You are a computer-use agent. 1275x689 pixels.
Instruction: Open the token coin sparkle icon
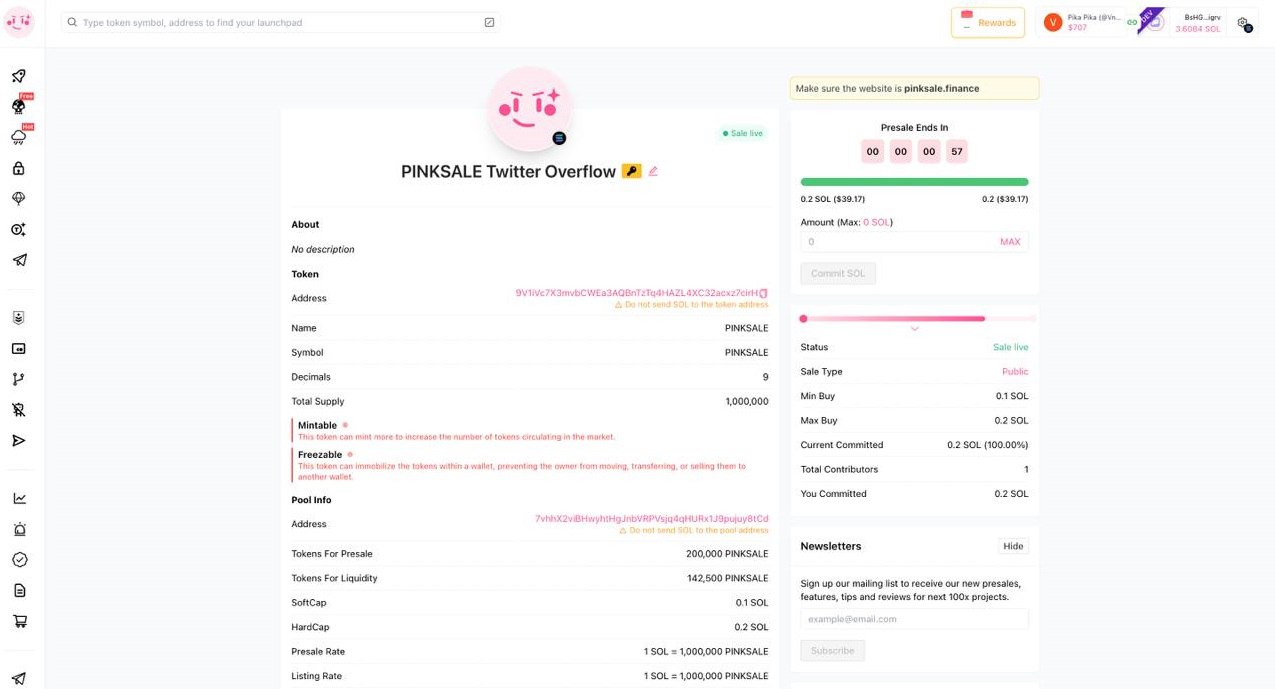(18, 229)
